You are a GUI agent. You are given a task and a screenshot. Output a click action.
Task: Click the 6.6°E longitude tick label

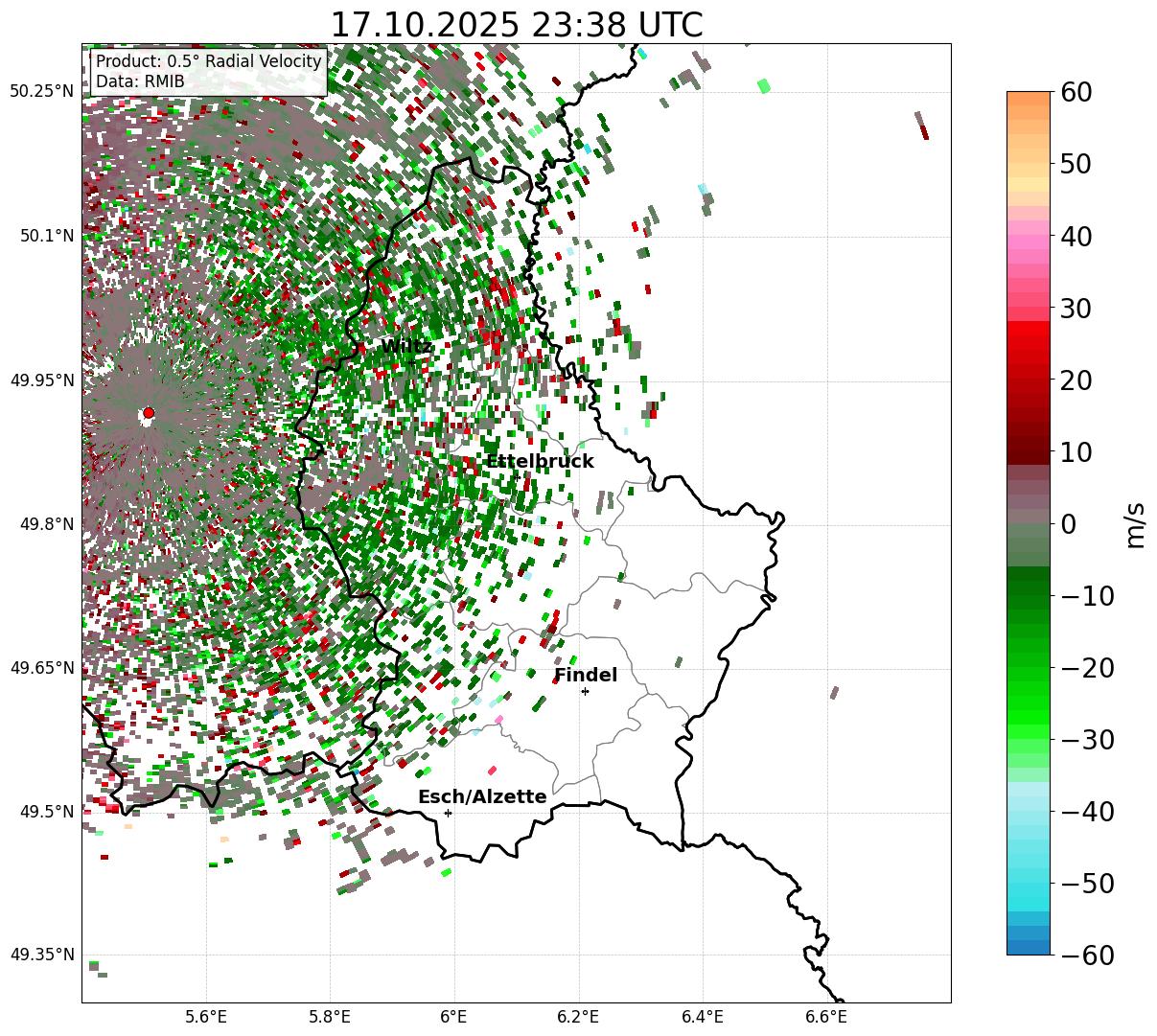[x=826, y=1017]
